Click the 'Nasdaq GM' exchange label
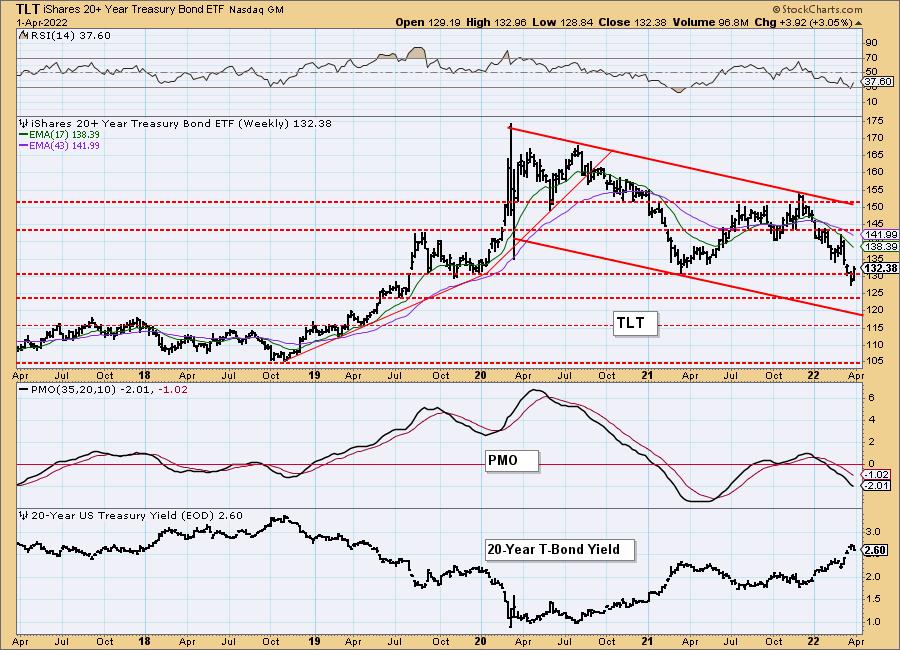This screenshot has height=650, width=900. pos(256,10)
